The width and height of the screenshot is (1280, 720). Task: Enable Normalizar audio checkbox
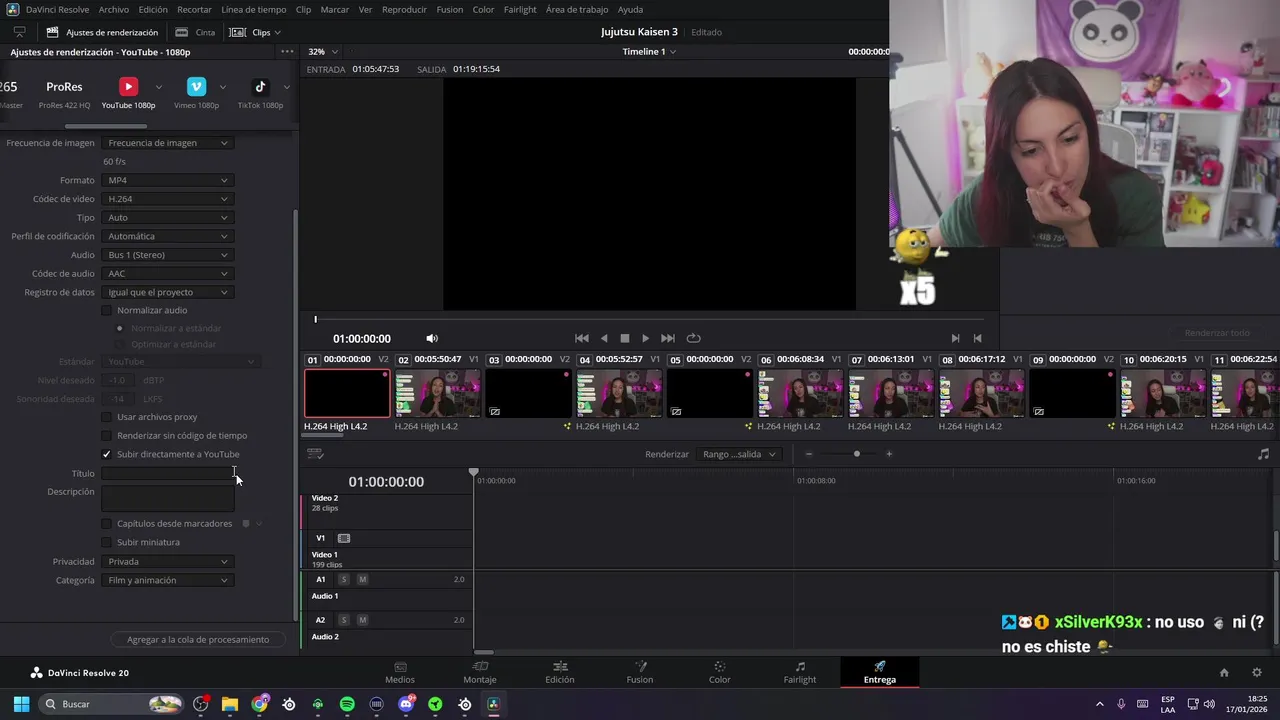(x=107, y=310)
